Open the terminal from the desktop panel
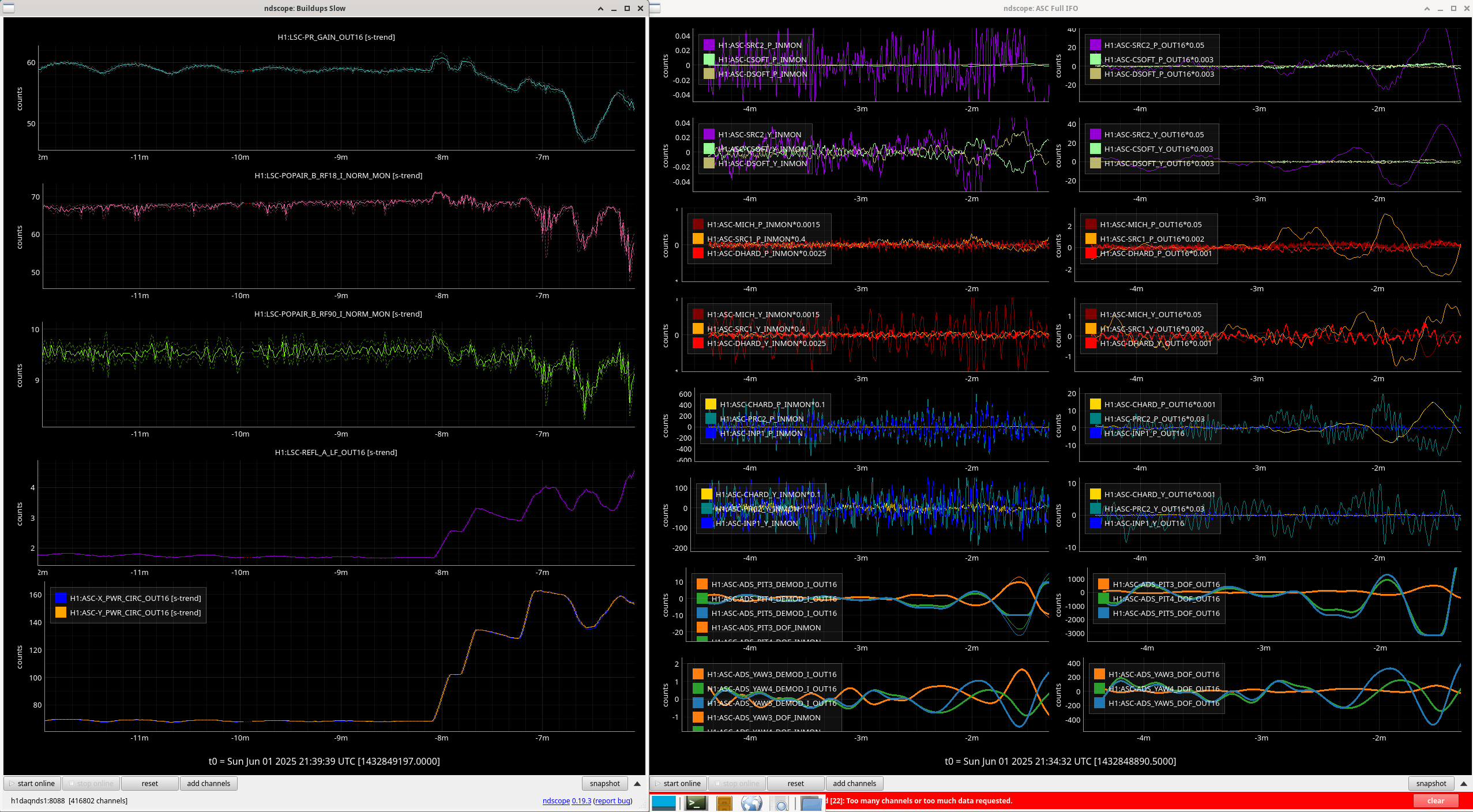Viewport: 1473px width, 812px height. 696,803
